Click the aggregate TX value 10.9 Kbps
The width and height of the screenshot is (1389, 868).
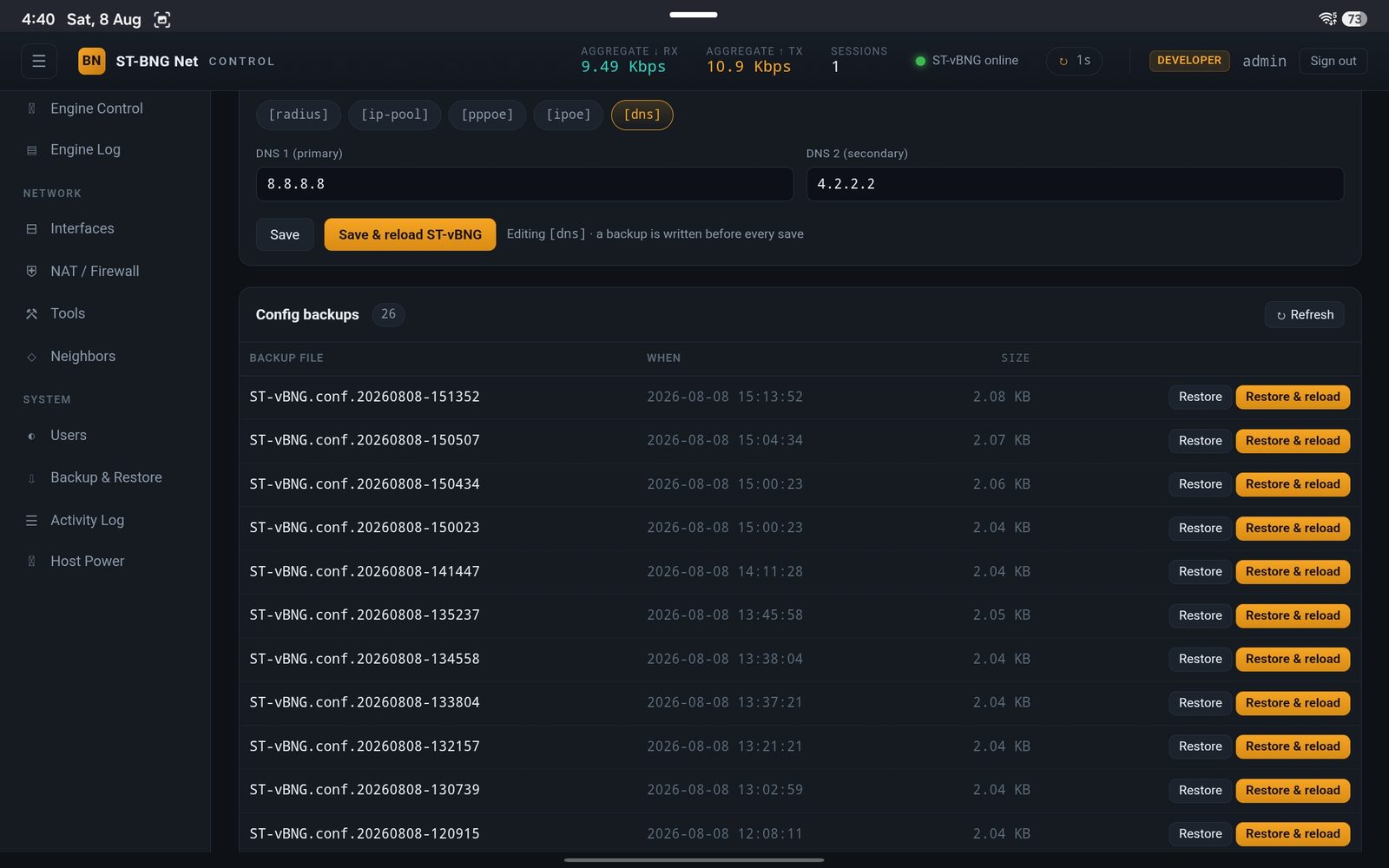(748, 67)
